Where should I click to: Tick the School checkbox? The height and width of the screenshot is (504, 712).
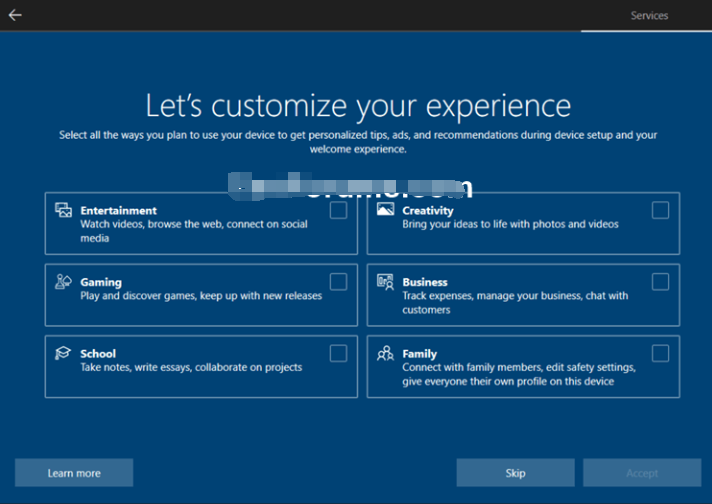338,353
